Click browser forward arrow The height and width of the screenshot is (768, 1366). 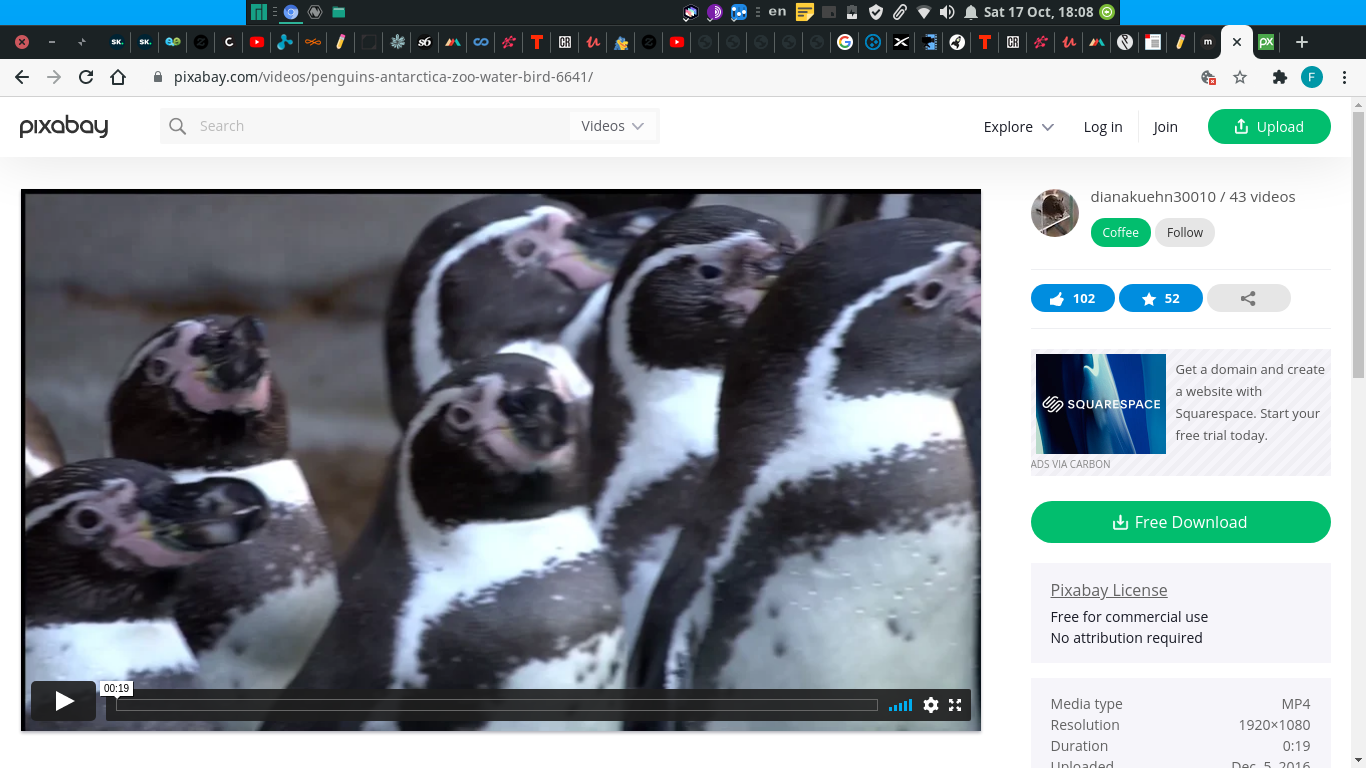tap(54, 77)
